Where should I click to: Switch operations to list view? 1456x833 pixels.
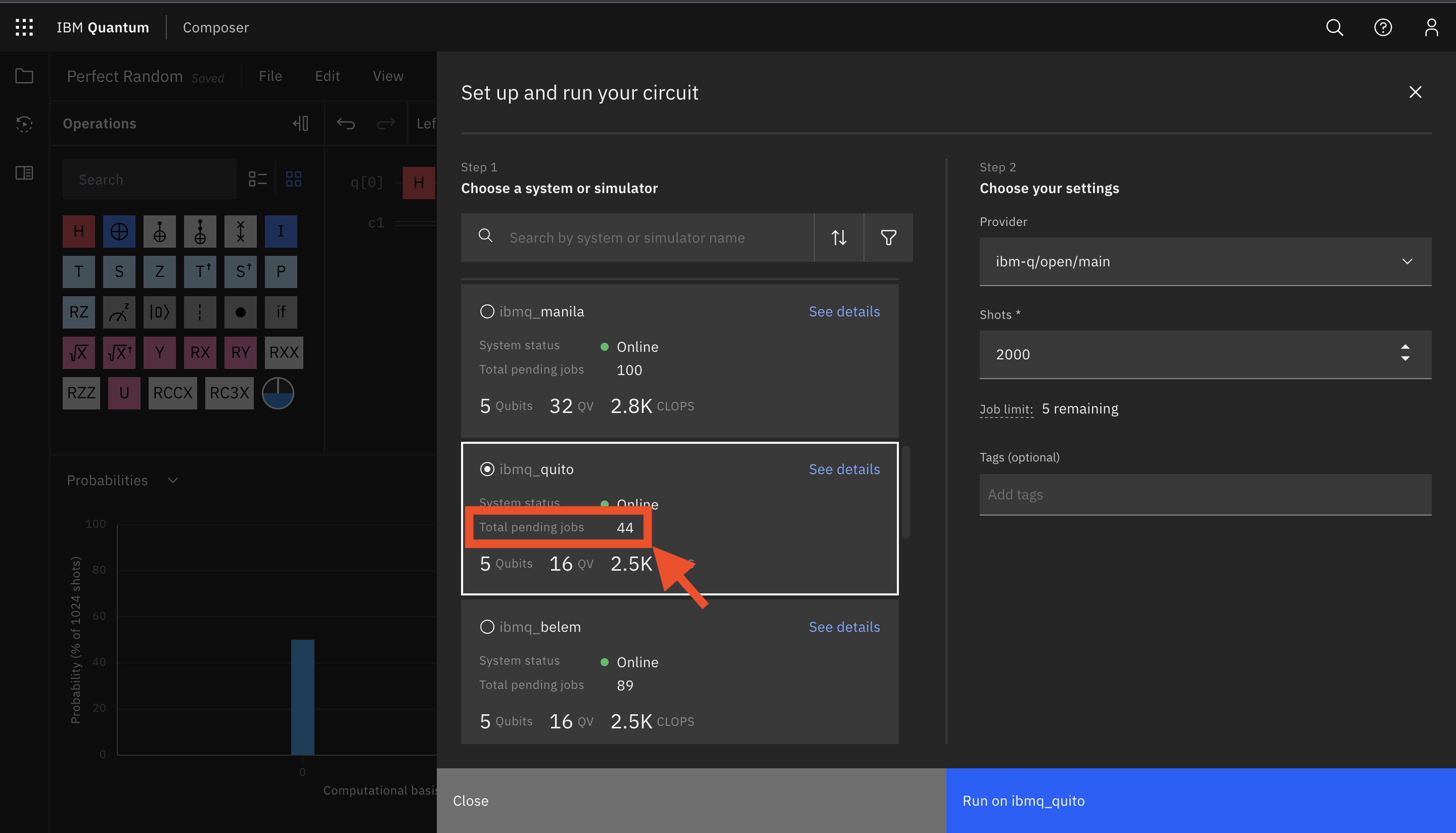[257, 179]
